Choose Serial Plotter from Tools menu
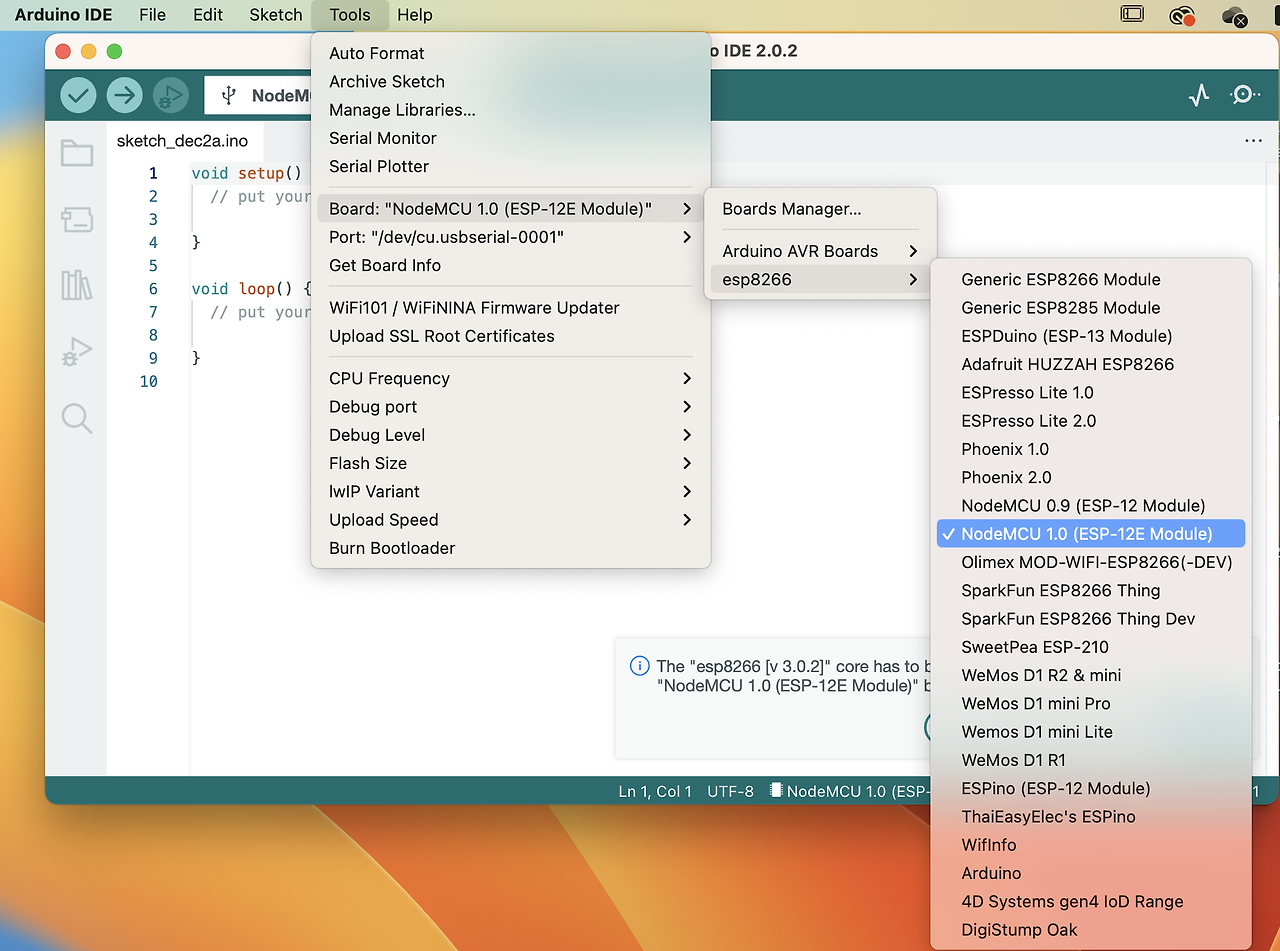The height and width of the screenshot is (951, 1280). (510, 166)
